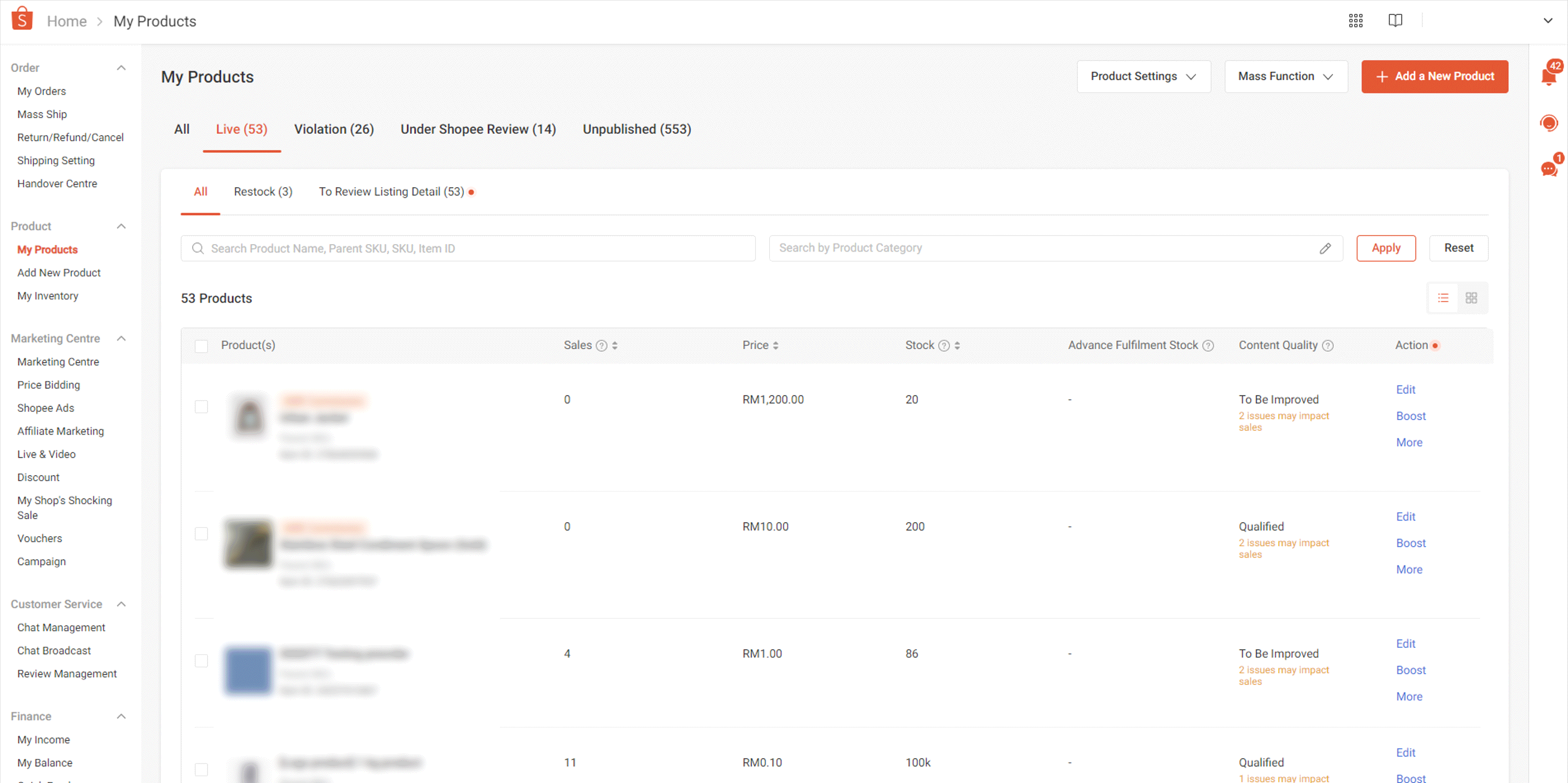
Task: Open the seller education book icon
Action: tap(1395, 21)
